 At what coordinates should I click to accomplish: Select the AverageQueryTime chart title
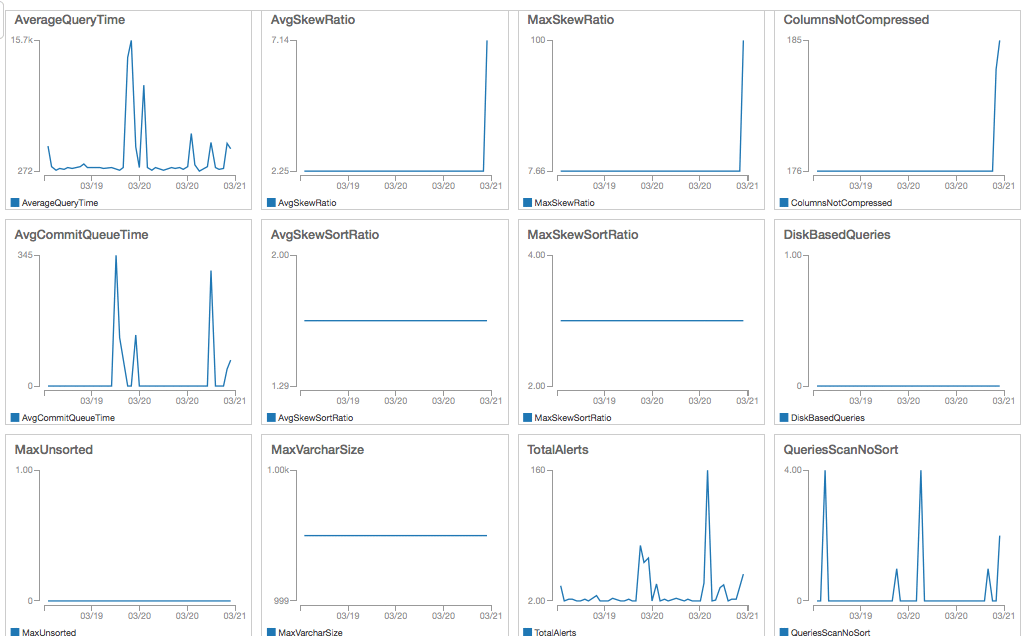click(70, 19)
